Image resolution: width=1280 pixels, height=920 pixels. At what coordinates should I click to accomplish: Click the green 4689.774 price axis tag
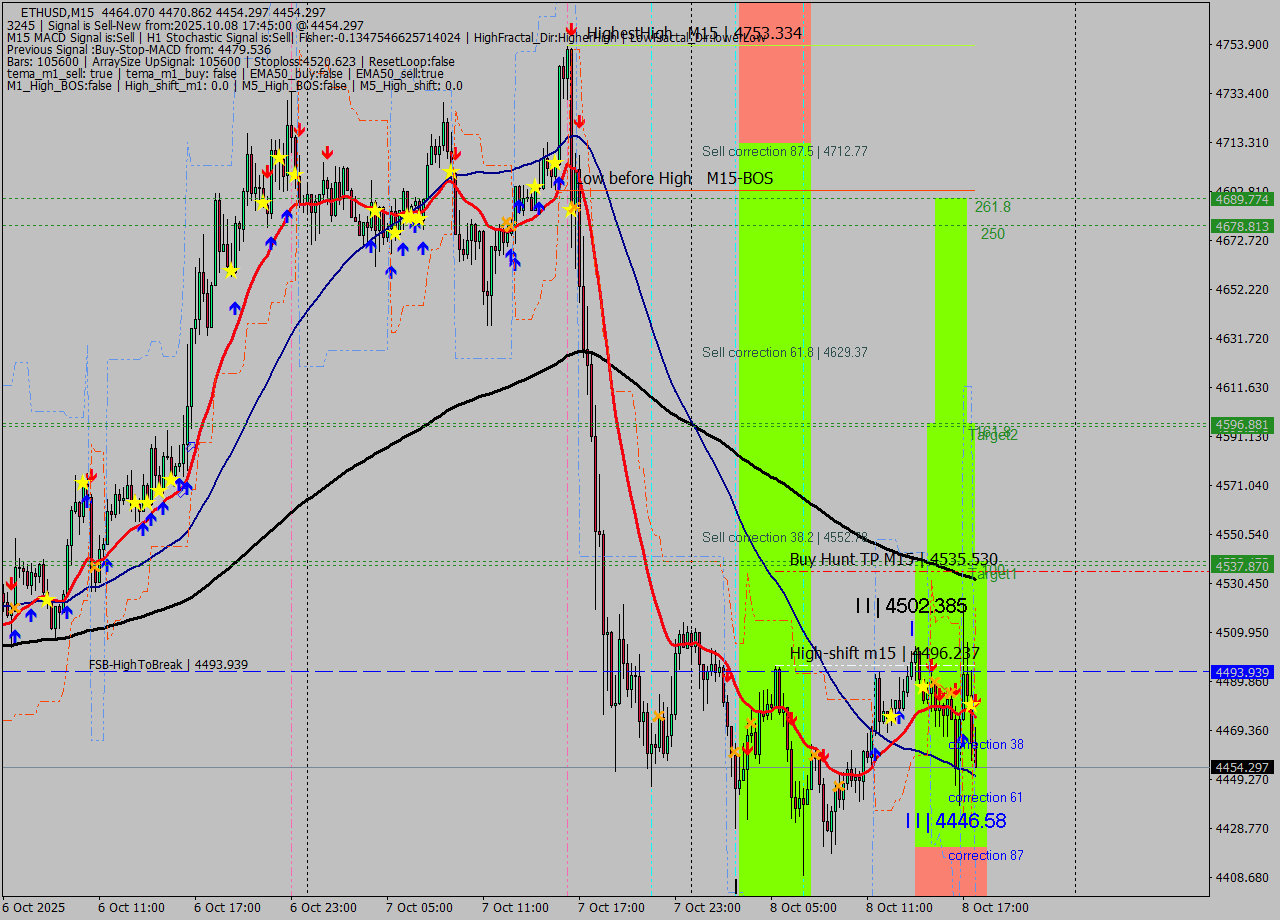(1241, 199)
